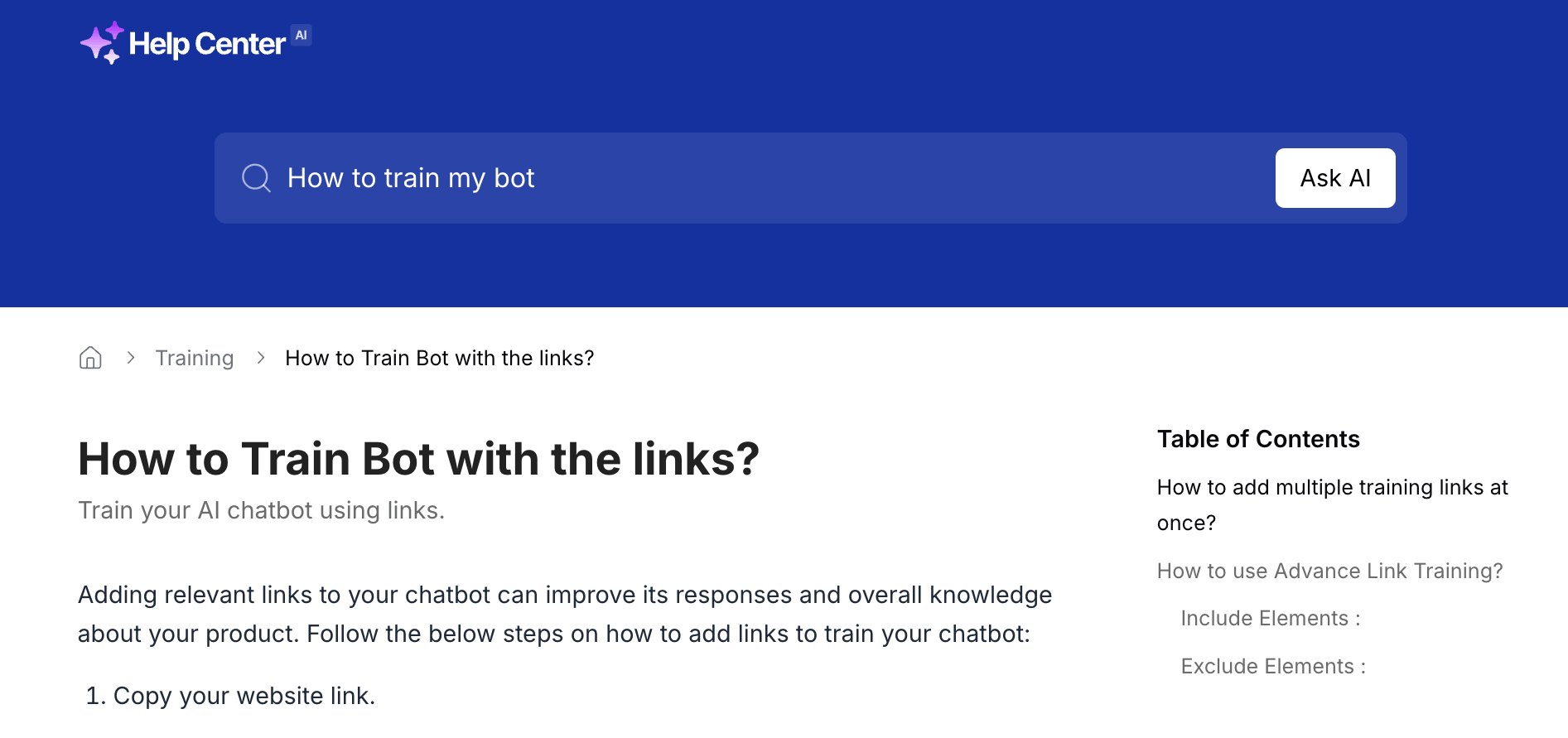Image resolution: width=1568 pixels, height=738 pixels.
Task: Open the Training breadcrumb link
Action: 195,358
